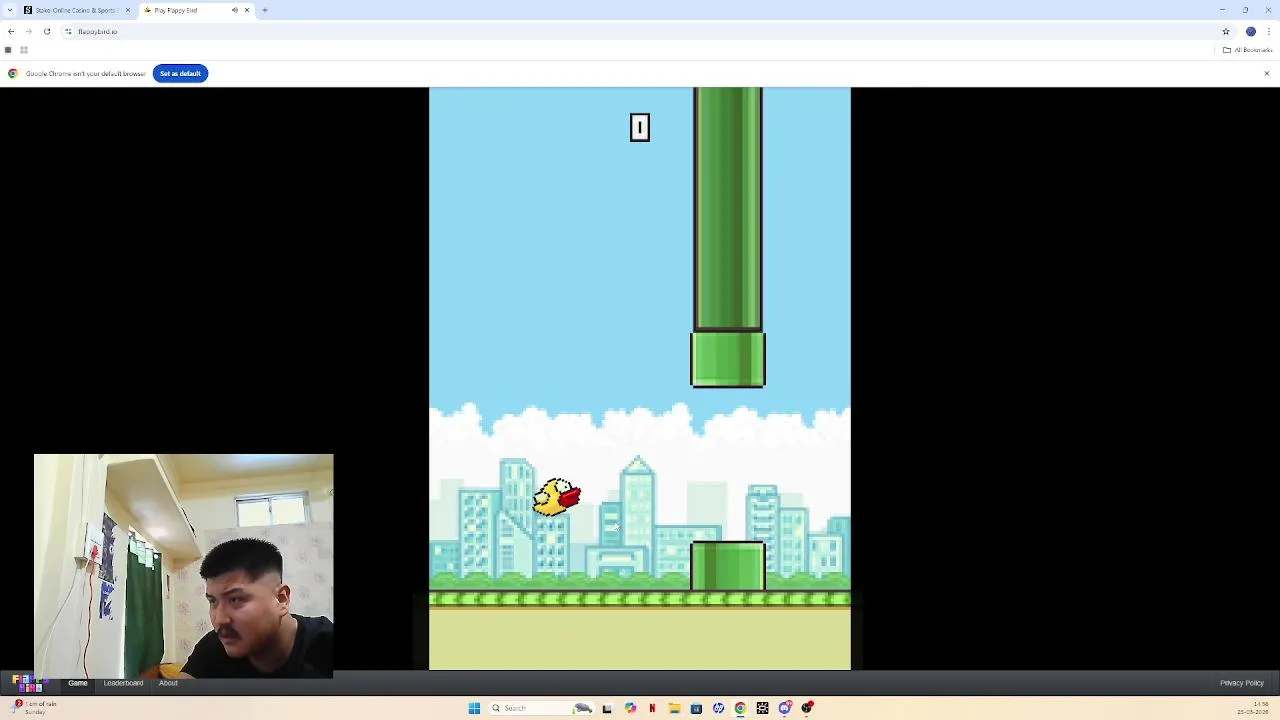Viewport: 1280px width, 720px height.
Task: Open the apps grid bookmark shortcut
Action: pos(24,50)
